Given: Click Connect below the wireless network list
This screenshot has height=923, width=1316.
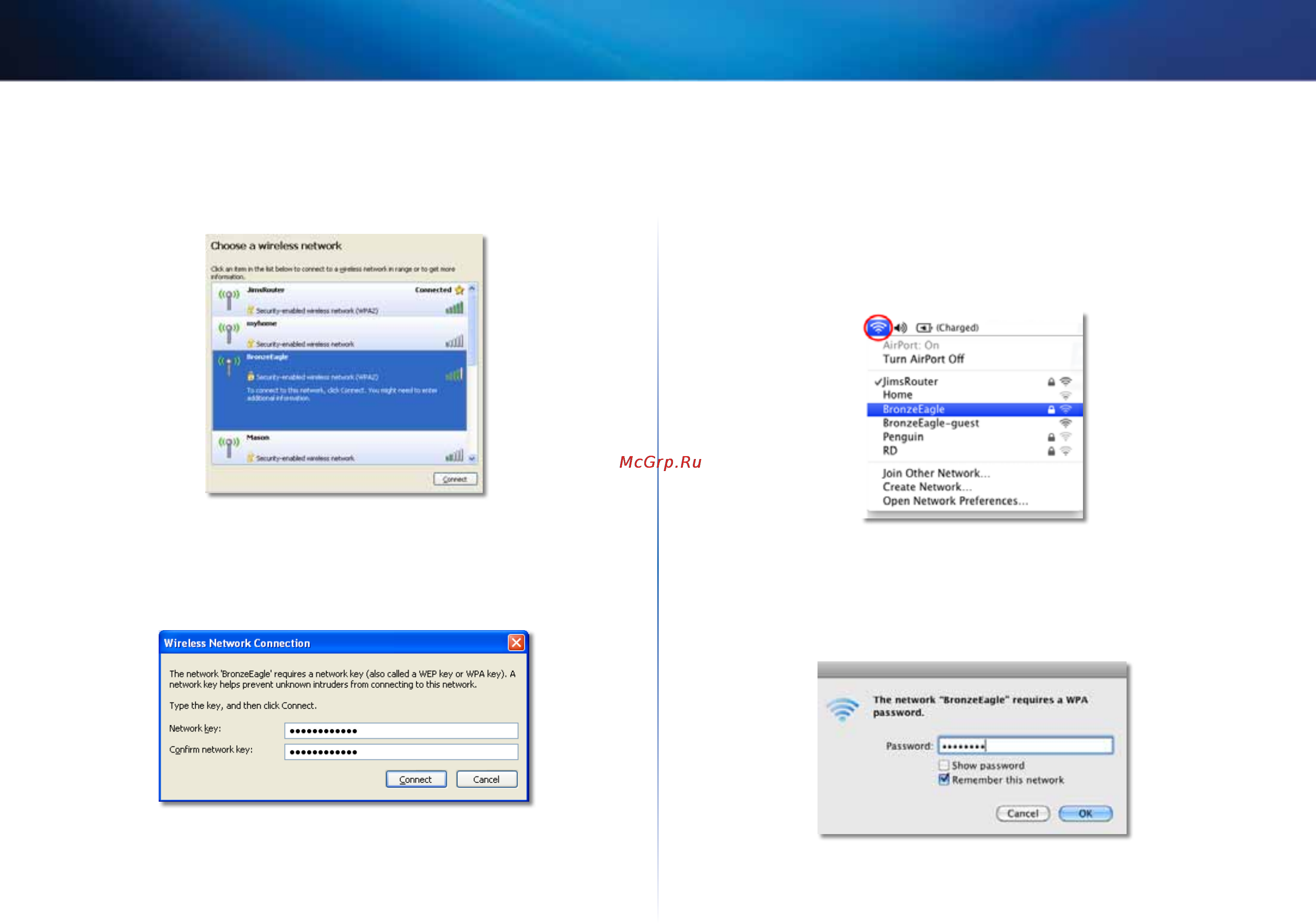Looking at the screenshot, I should click(455, 479).
